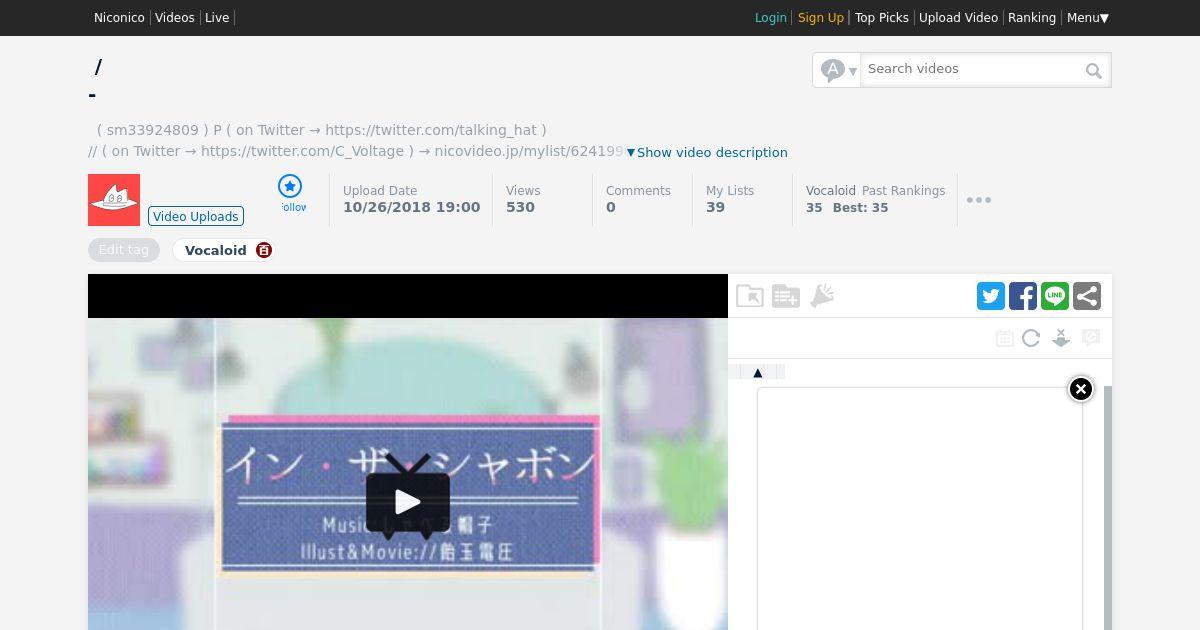Click the comment bubble settings icon
The image size is (1200, 630).
point(1091,338)
